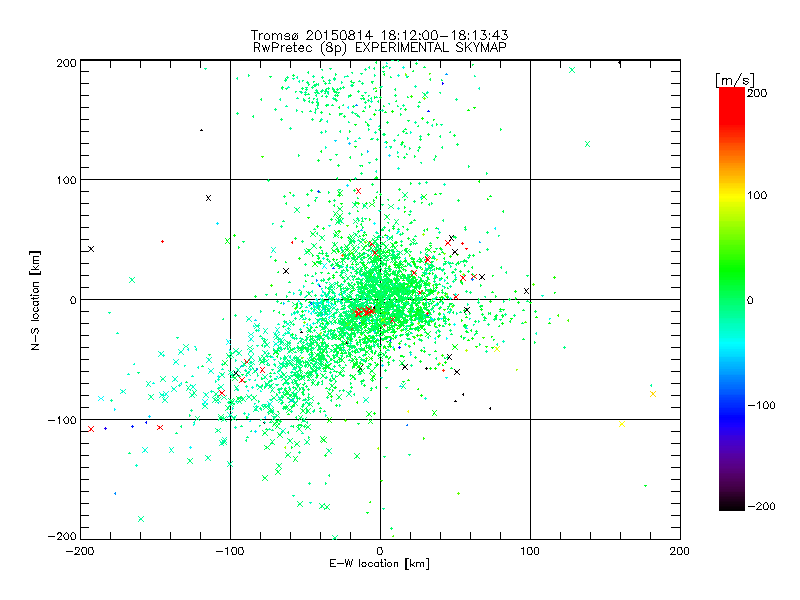The height and width of the screenshot is (600, 800).
Task: Select the "0" tick label on N-S axis
Action: [73, 300]
